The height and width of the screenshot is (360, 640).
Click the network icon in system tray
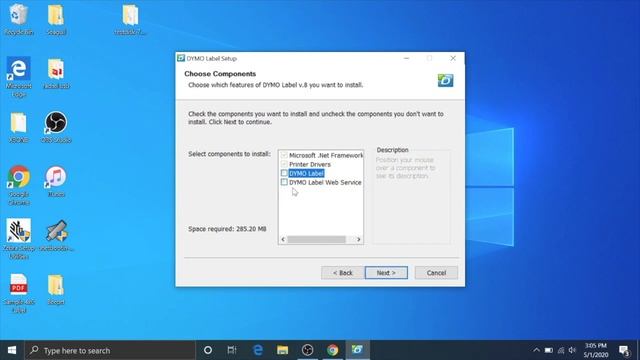coord(561,350)
